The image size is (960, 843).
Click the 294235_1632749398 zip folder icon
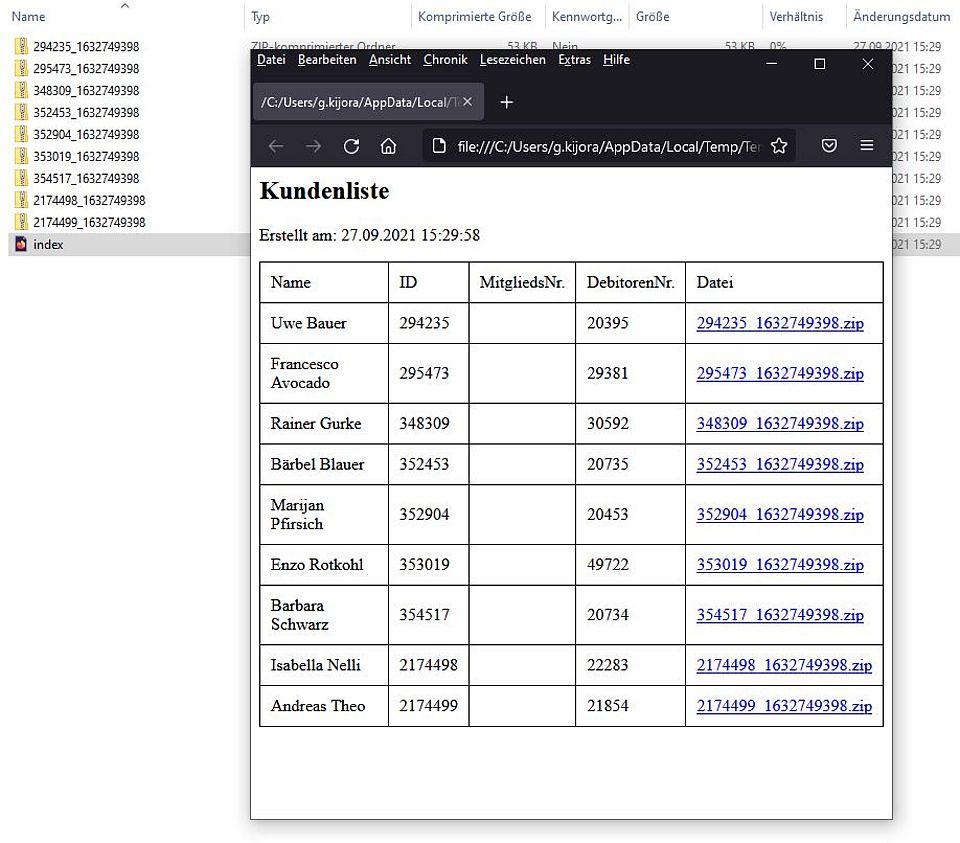[x=21, y=46]
